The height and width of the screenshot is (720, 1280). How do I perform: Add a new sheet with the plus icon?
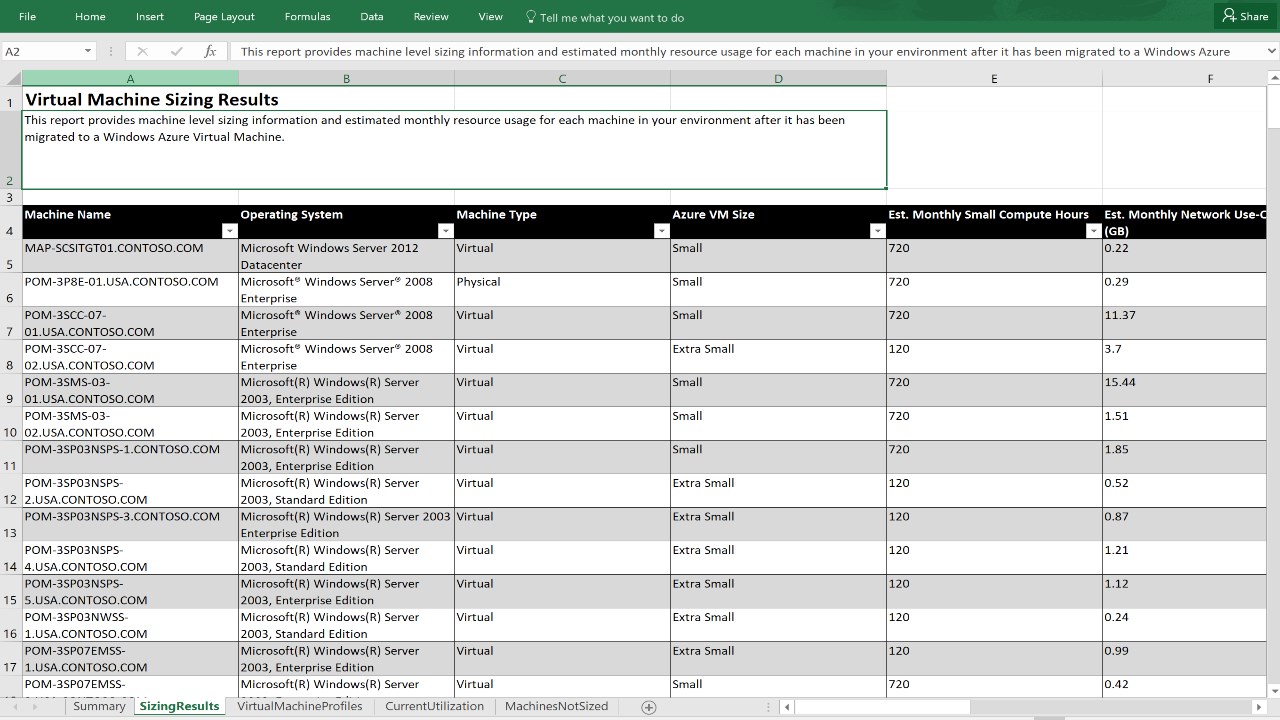[x=648, y=707]
